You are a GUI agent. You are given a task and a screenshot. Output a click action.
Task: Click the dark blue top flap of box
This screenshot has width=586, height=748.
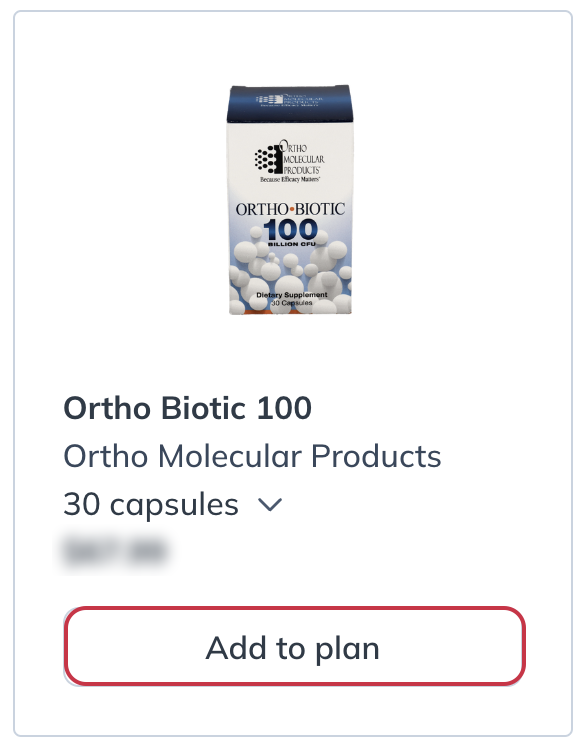pyautogui.click(x=289, y=103)
